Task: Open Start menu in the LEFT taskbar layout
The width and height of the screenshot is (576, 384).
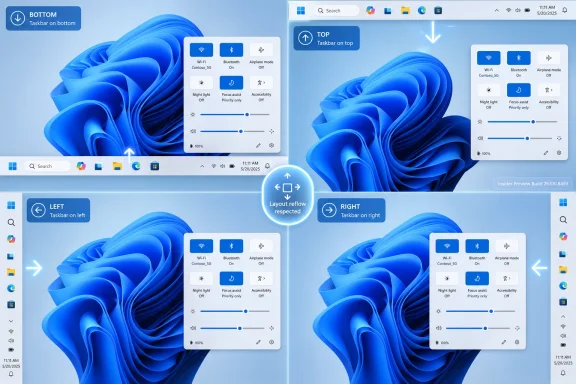Action: [x=11, y=205]
